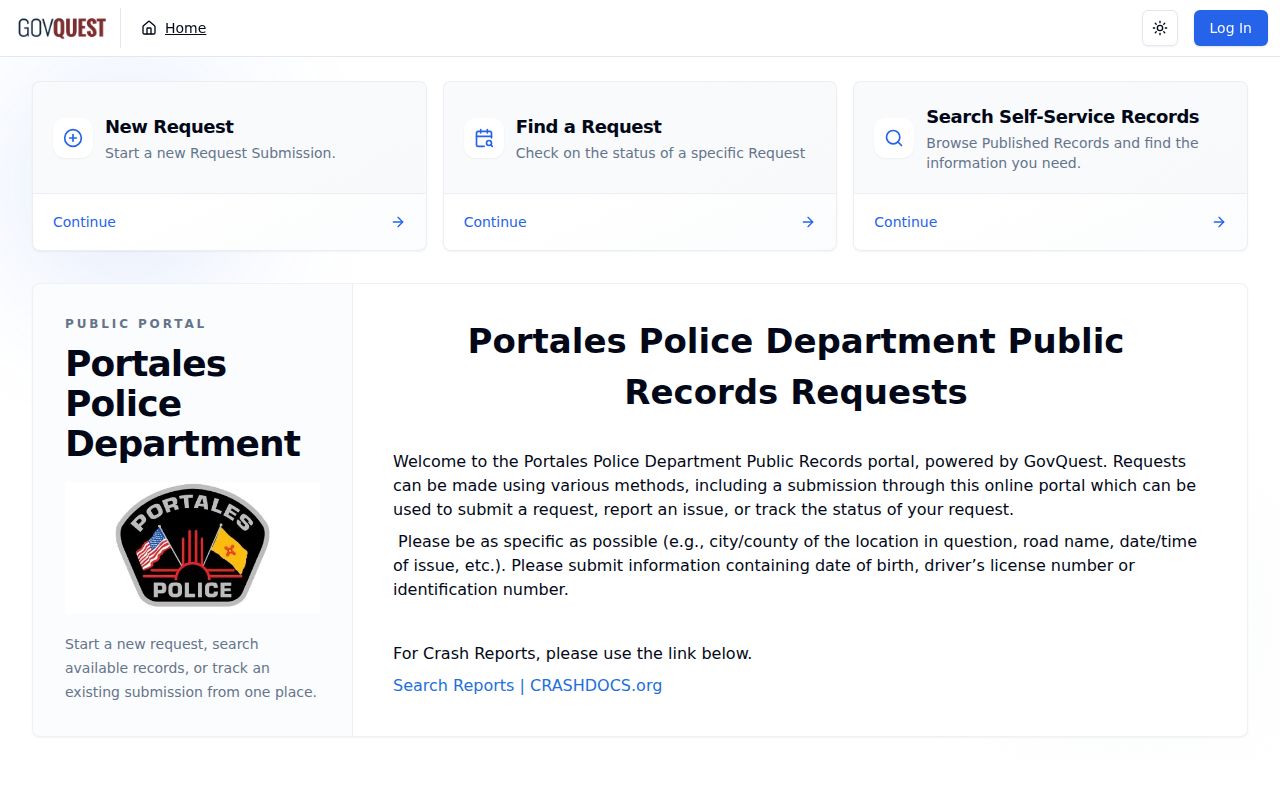Click the Public Records Requests main heading
The image size is (1280, 800).
(x=796, y=366)
